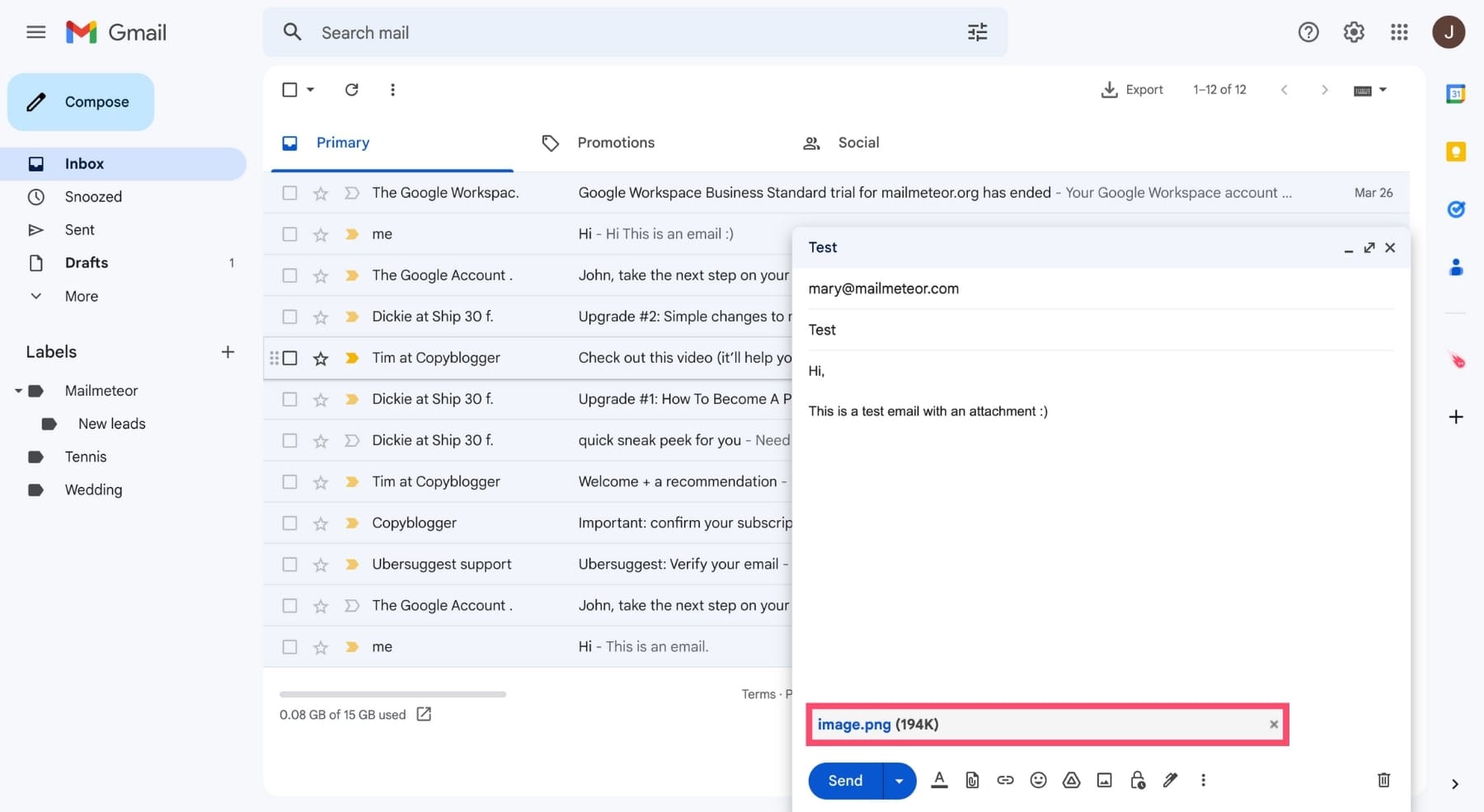Screen dimensions: 1484x812
Task: Insert a photo into the email
Action: coord(1104,780)
